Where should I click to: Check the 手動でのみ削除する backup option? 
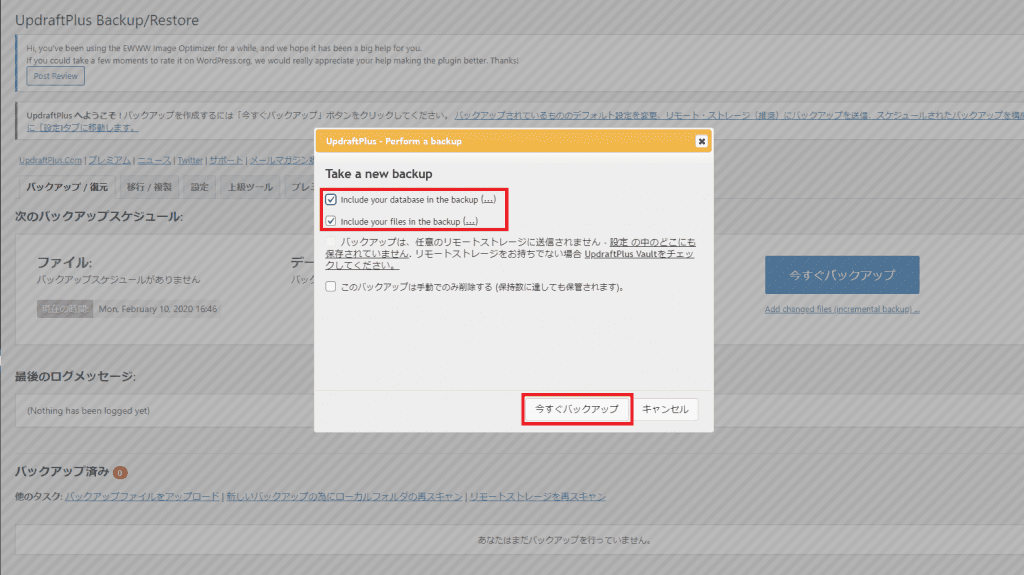coord(331,287)
